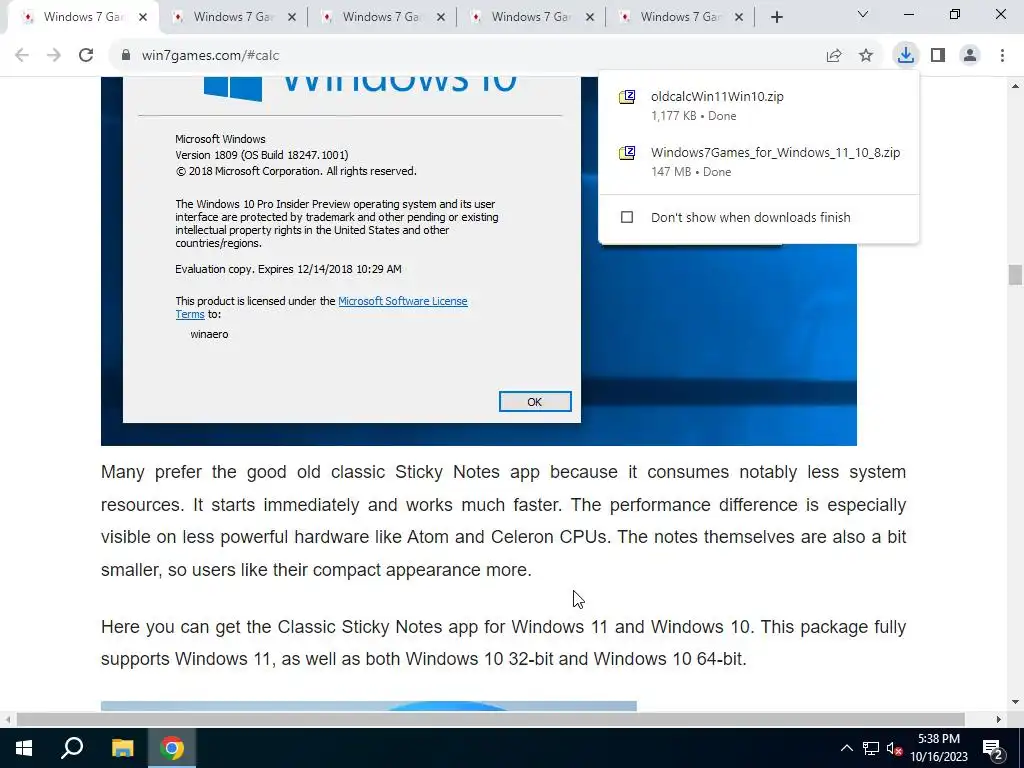Viewport: 1024px width, 768px height.
Task: Click the text '147 MB • Done'
Action: pos(691,172)
